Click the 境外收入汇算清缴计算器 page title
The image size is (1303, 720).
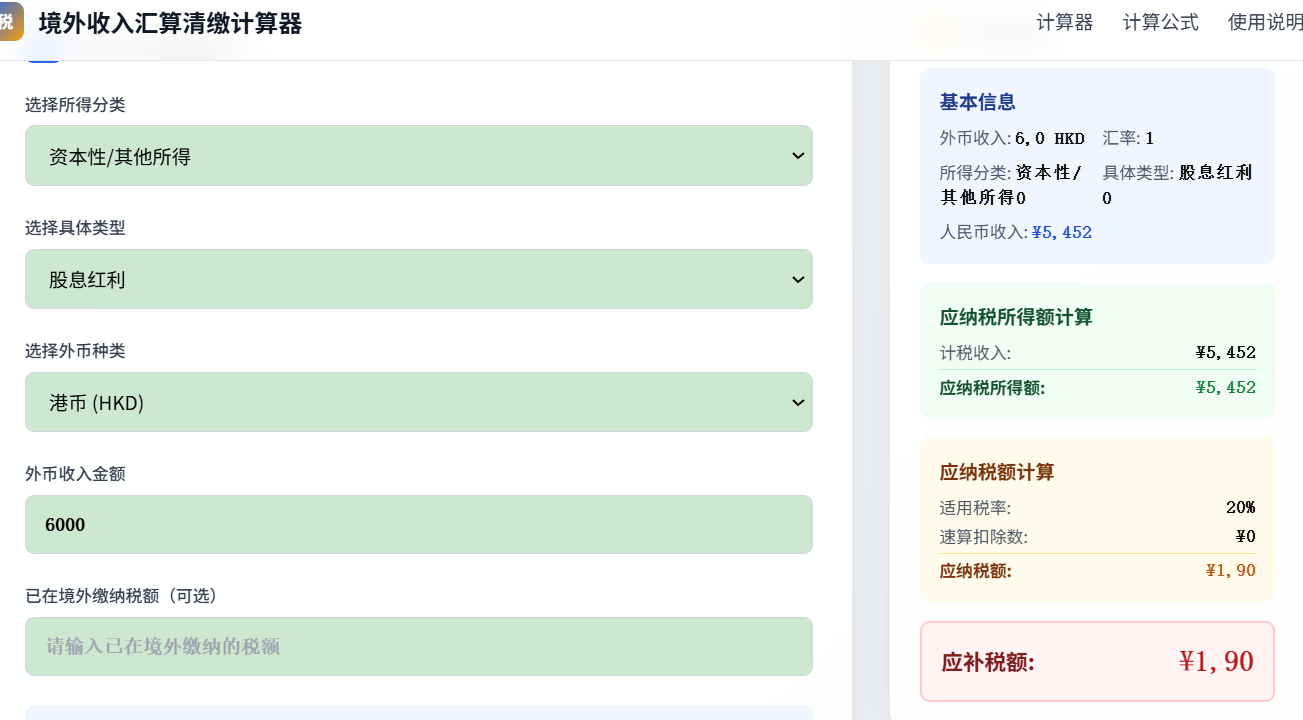click(170, 23)
